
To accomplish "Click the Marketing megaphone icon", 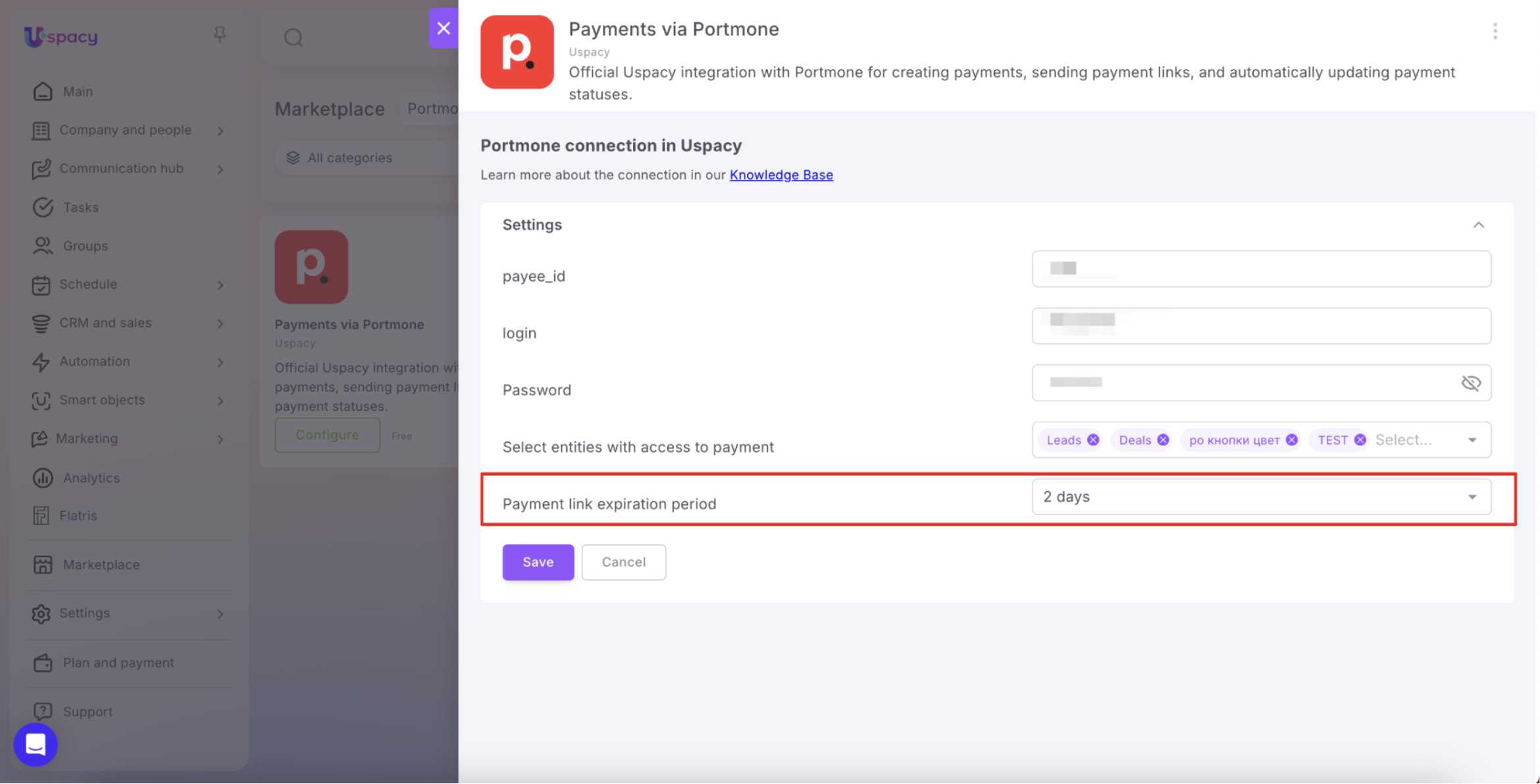I will tap(39, 439).
